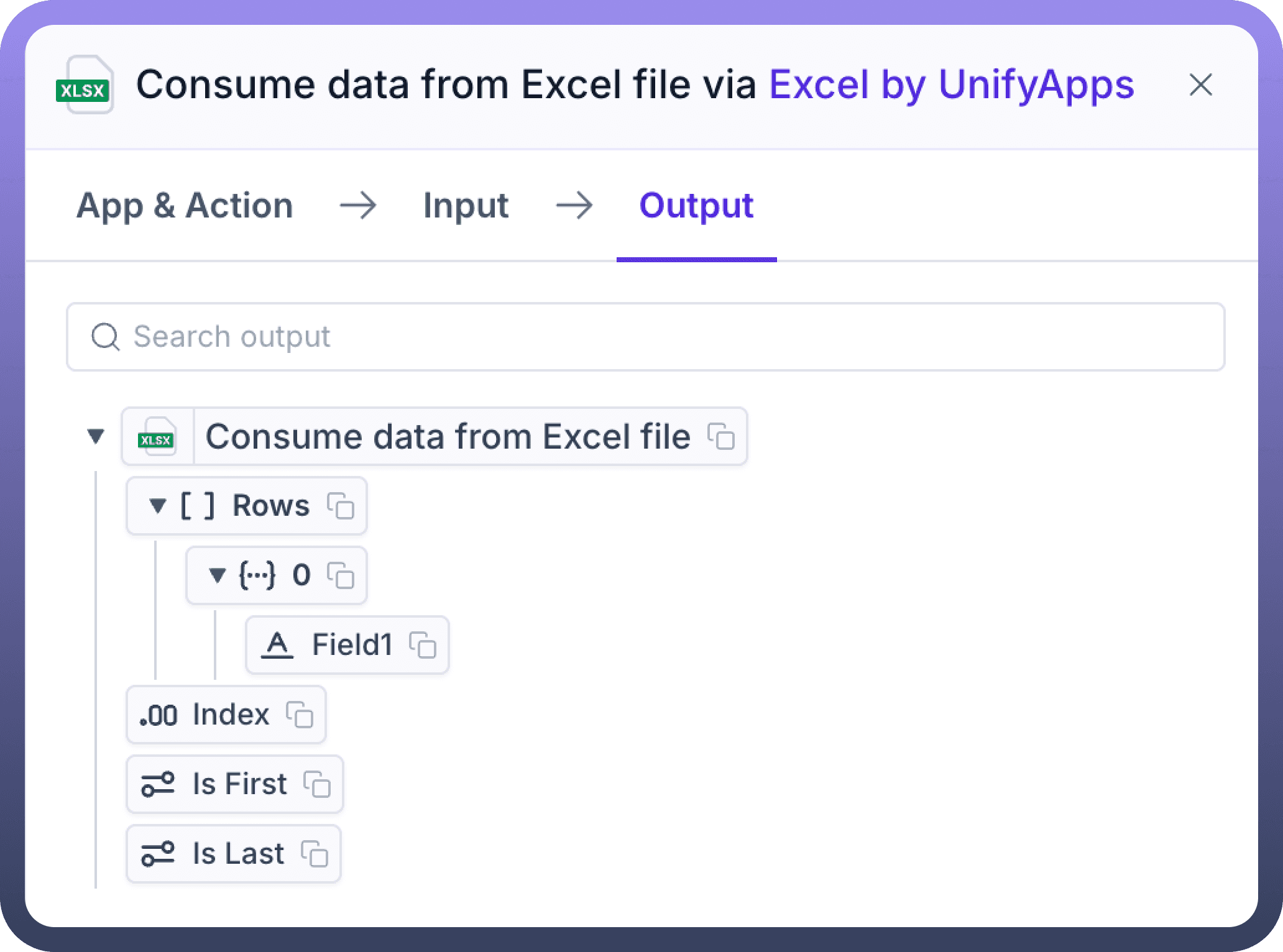Copy the row 0 object pill
This screenshot has width=1283, height=952.
tap(341, 575)
